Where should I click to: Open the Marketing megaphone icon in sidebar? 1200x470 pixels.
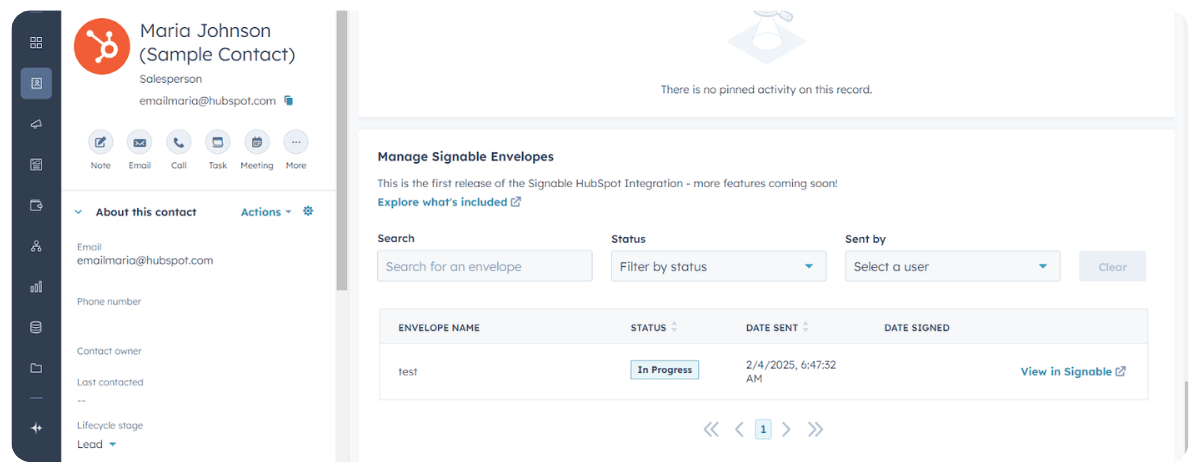click(36, 124)
